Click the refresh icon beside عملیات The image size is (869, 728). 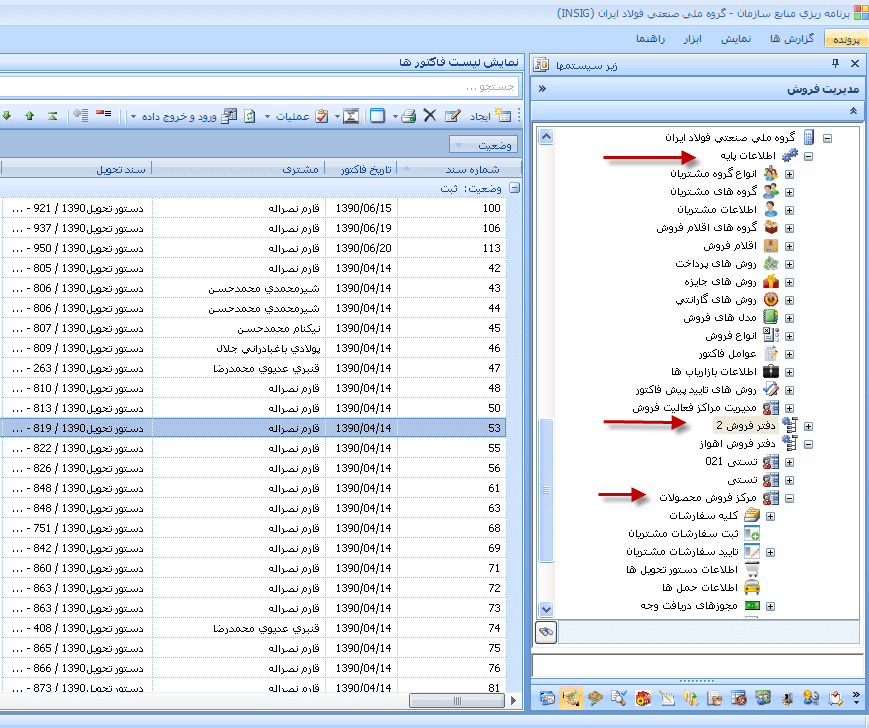(250, 116)
